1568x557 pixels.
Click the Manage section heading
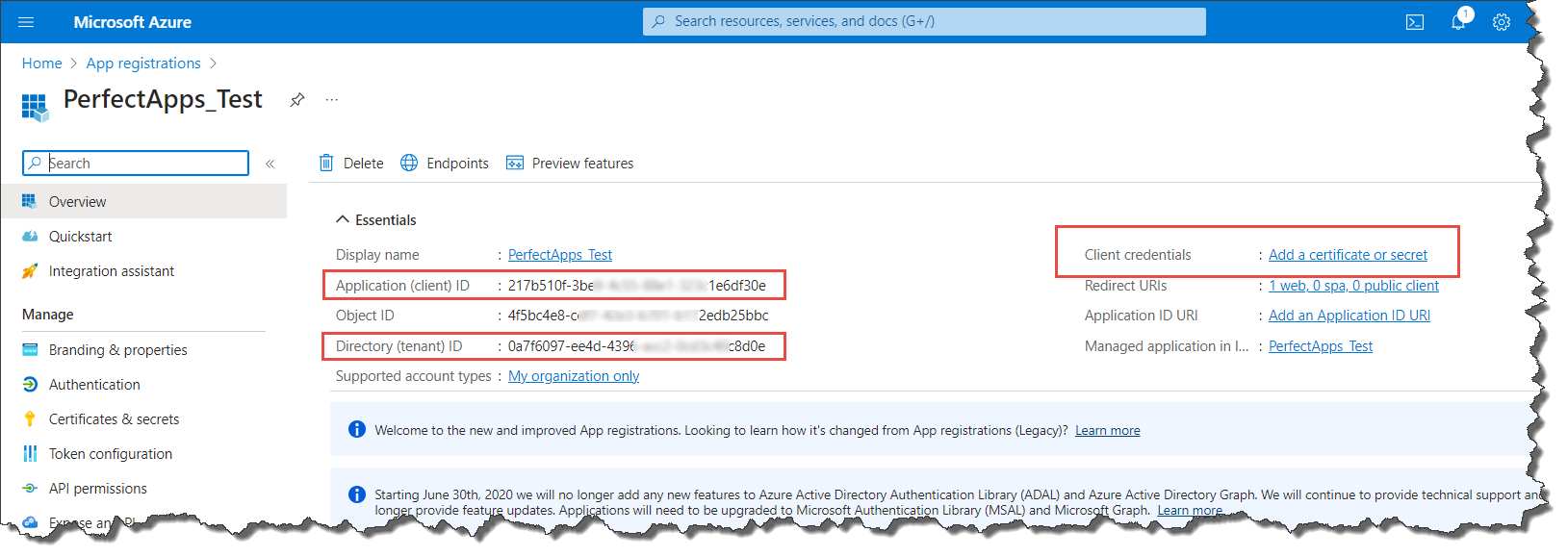pyautogui.click(x=48, y=314)
